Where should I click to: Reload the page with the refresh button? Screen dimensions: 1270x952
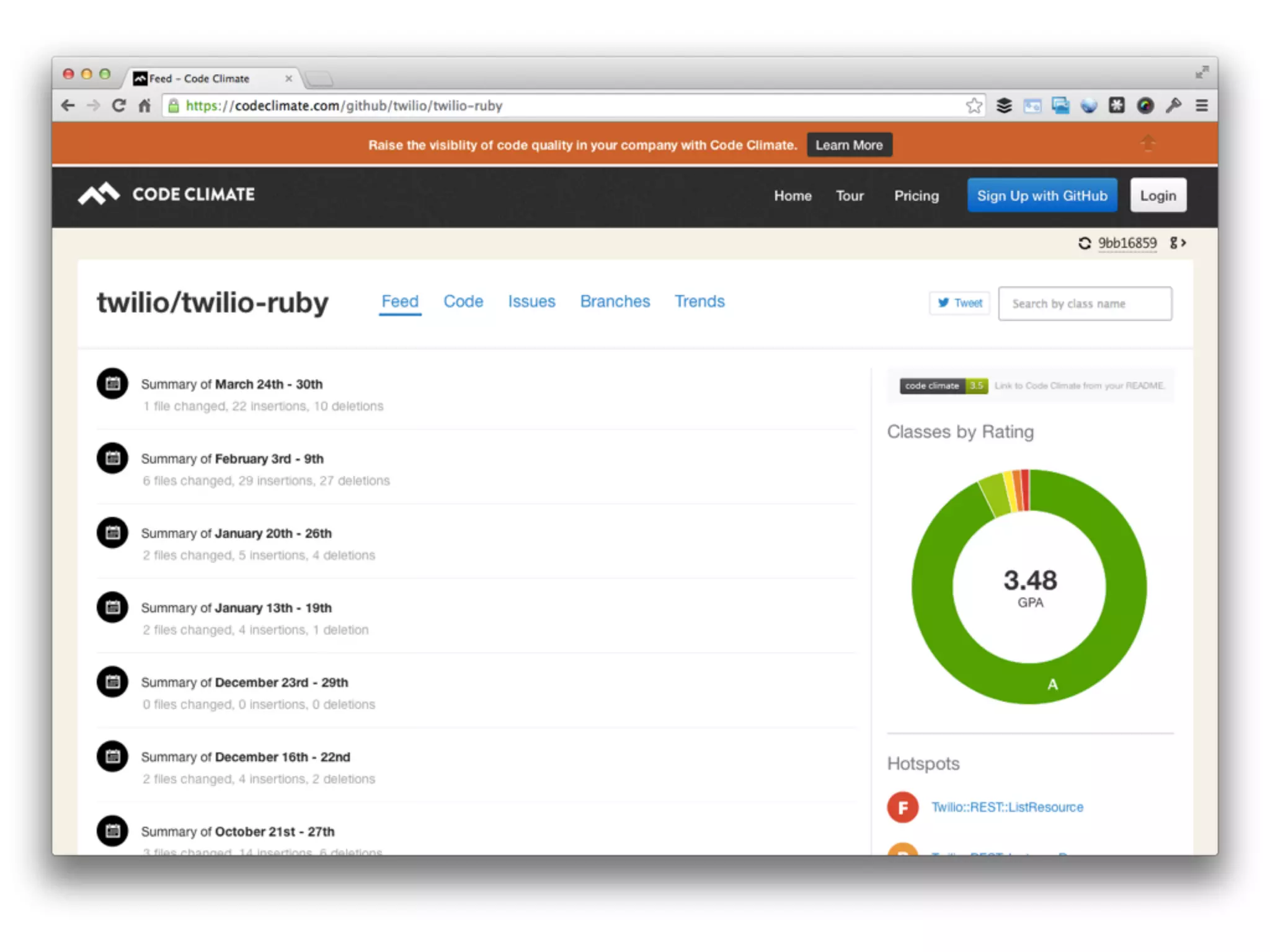tap(118, 106)
